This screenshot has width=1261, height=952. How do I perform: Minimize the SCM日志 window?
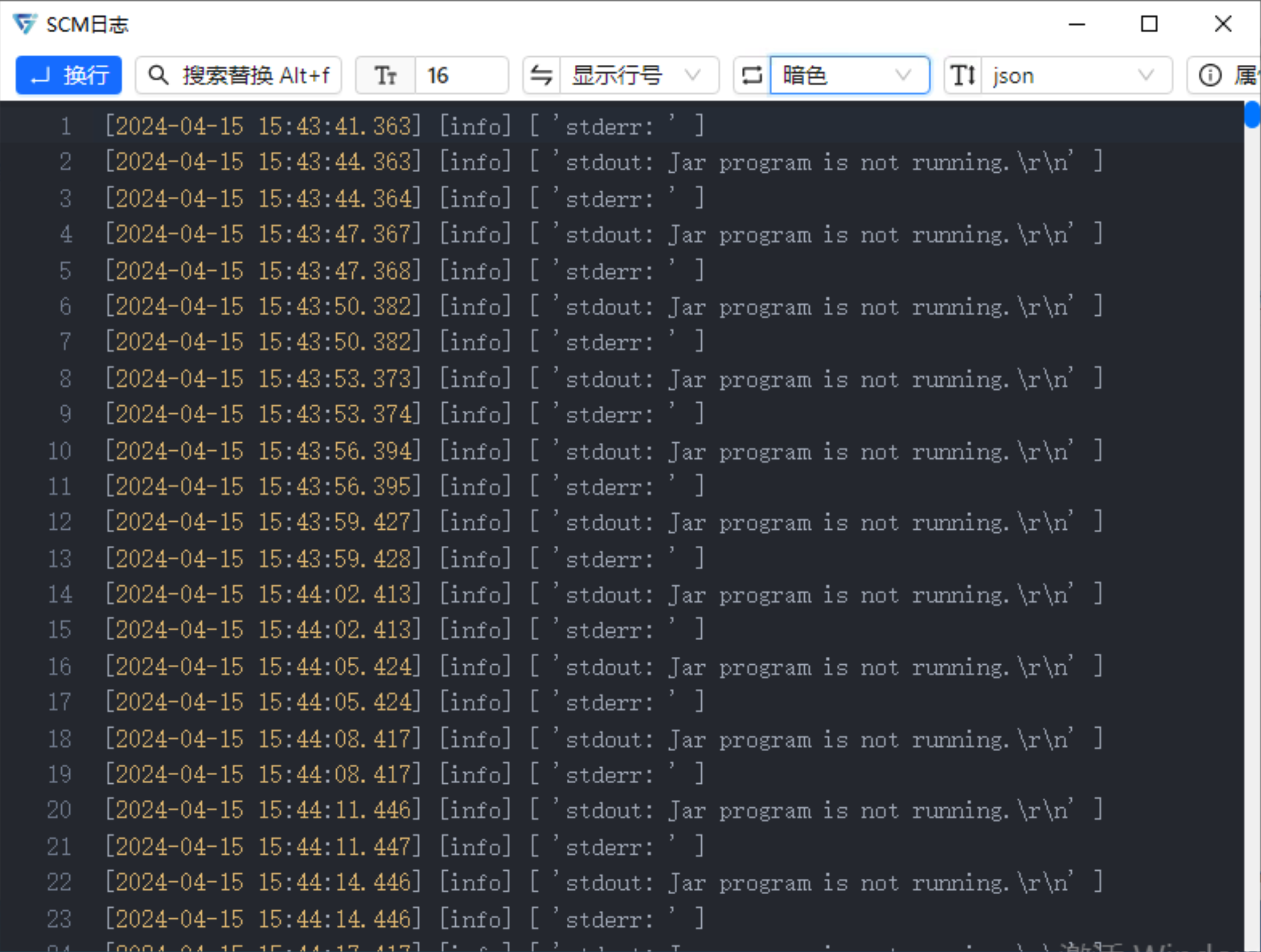[x=1076, y=24]
